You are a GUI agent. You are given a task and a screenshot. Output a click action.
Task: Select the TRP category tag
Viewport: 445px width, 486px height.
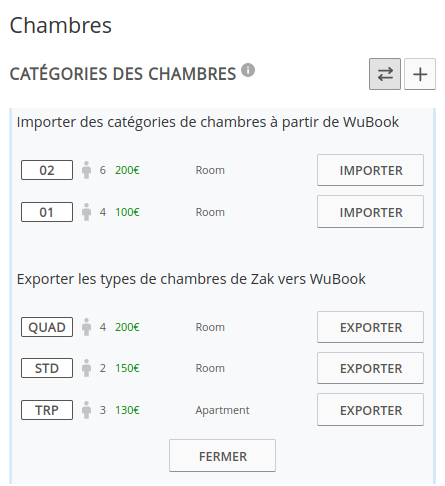click(x=47, y=410)
